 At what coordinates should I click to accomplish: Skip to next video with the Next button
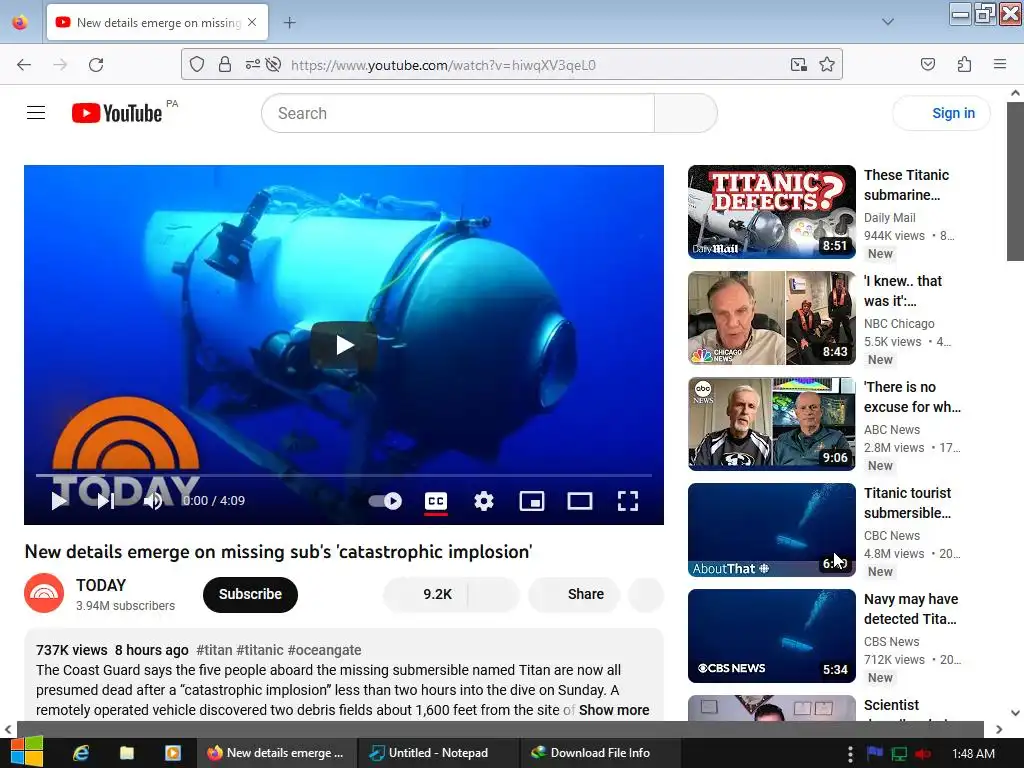106,501
